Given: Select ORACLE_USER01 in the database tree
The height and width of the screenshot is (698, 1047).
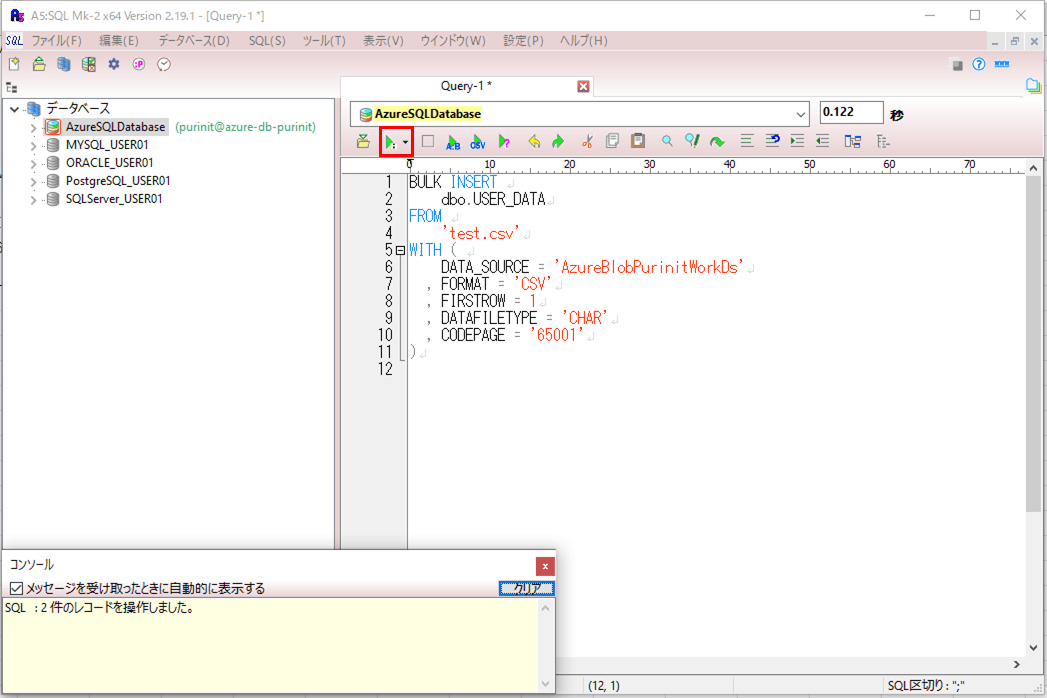Looking at the screenshot, I should tap(110, 163).
